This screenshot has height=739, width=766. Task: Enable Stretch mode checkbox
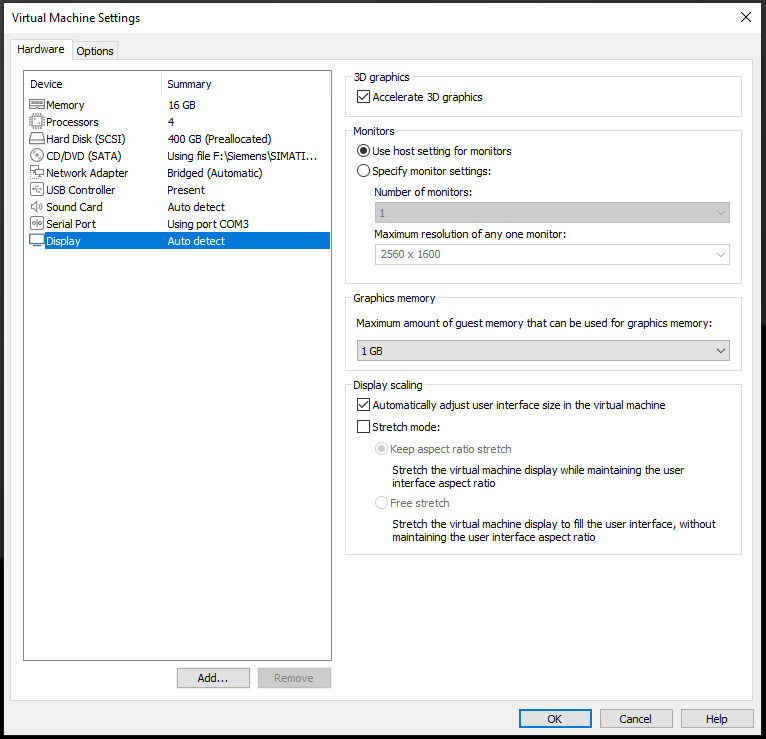tap(363, 427)
